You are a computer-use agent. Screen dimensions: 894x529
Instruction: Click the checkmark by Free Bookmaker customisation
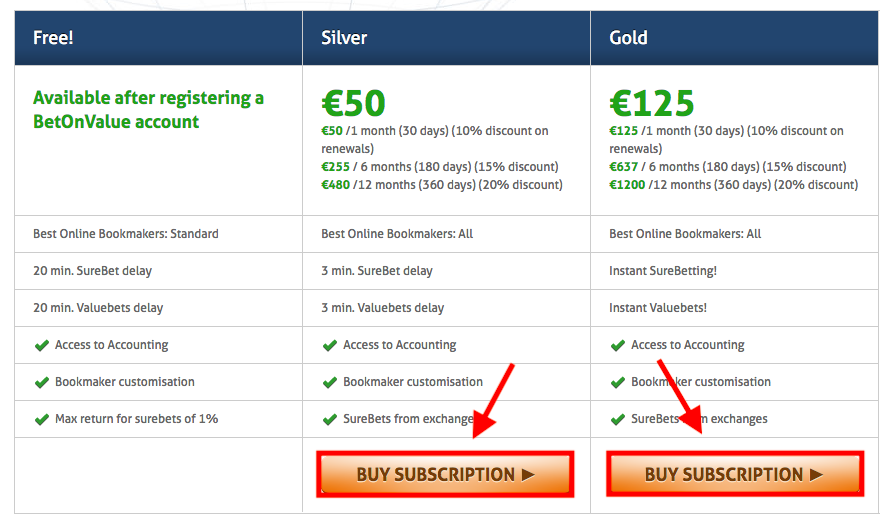[x=42, y=382]
